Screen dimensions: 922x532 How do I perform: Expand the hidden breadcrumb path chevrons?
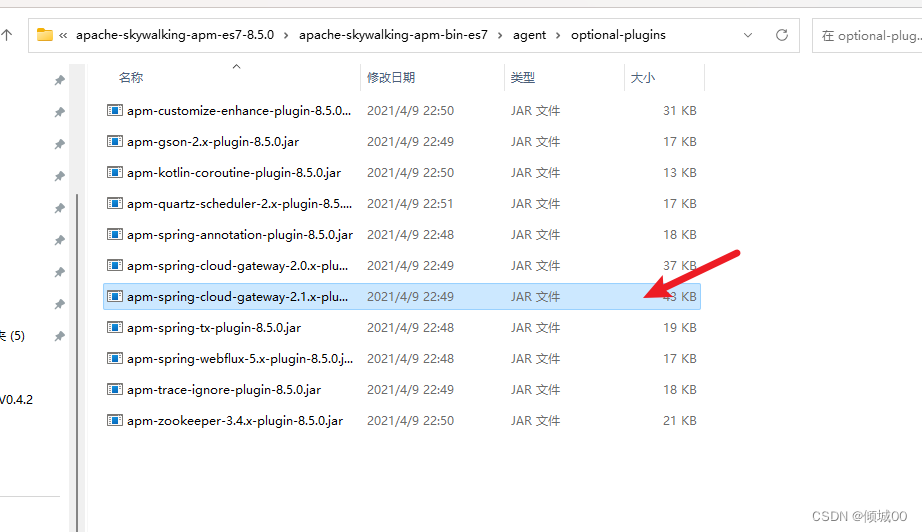(63, 35)
